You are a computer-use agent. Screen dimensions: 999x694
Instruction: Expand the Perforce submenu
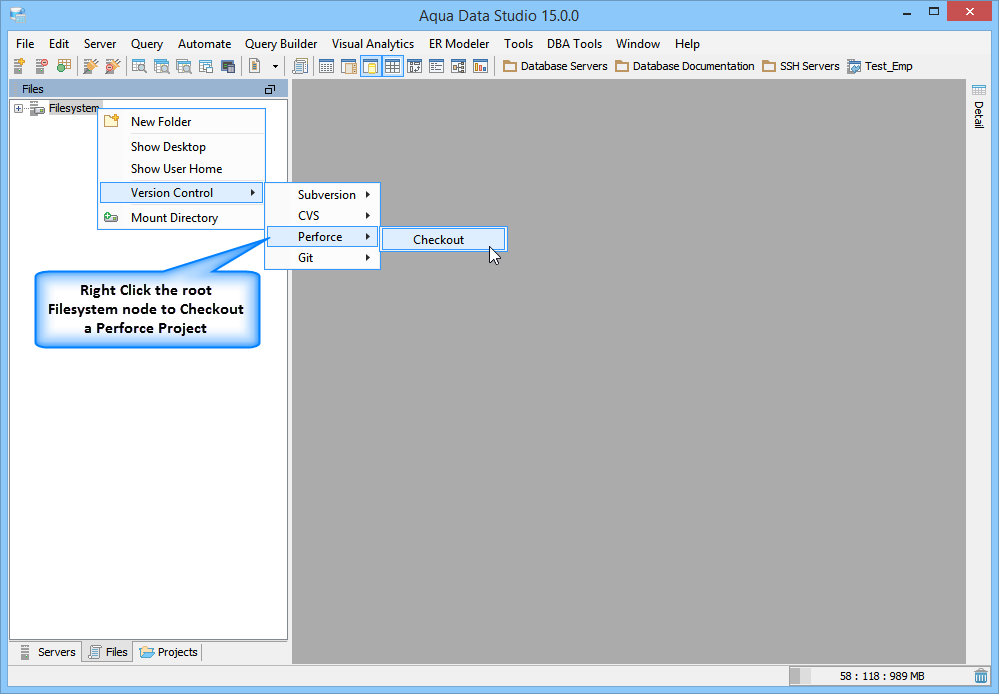pos(322,236)
